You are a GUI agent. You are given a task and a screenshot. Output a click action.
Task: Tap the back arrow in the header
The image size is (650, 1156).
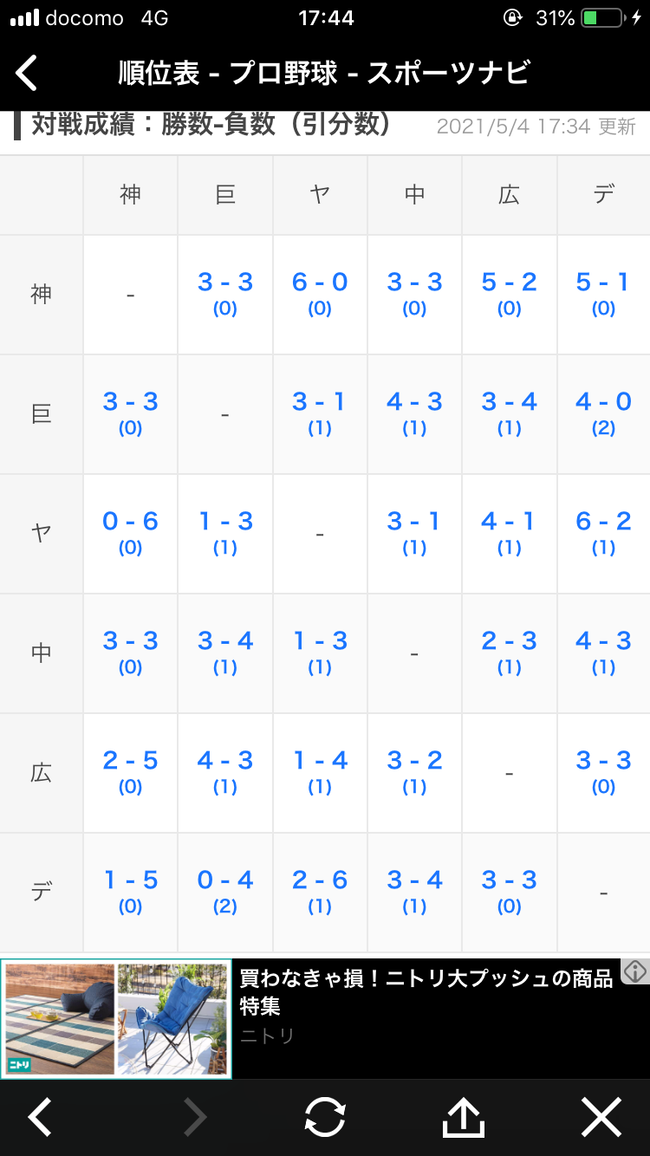27,73
